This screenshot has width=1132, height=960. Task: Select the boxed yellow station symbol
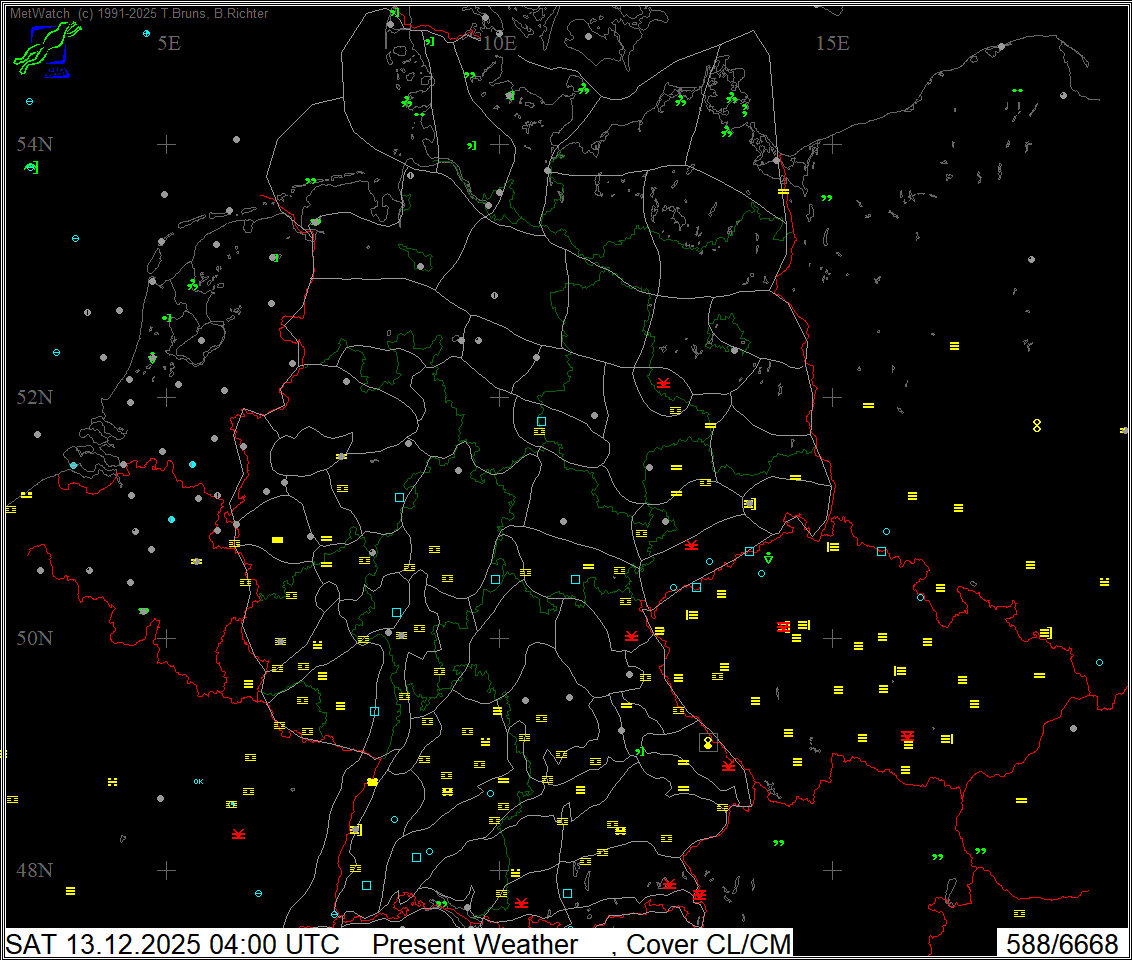coord(708,742)
